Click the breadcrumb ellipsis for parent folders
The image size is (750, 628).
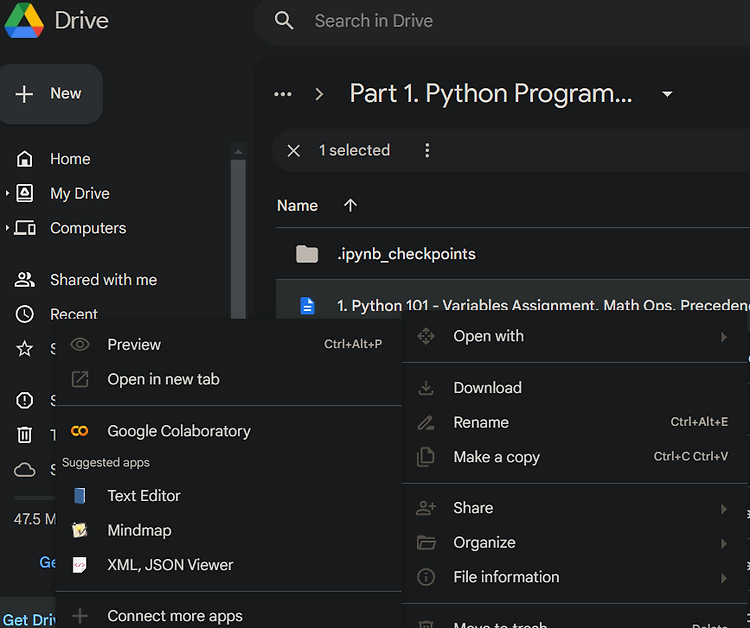tap(283, 94)
